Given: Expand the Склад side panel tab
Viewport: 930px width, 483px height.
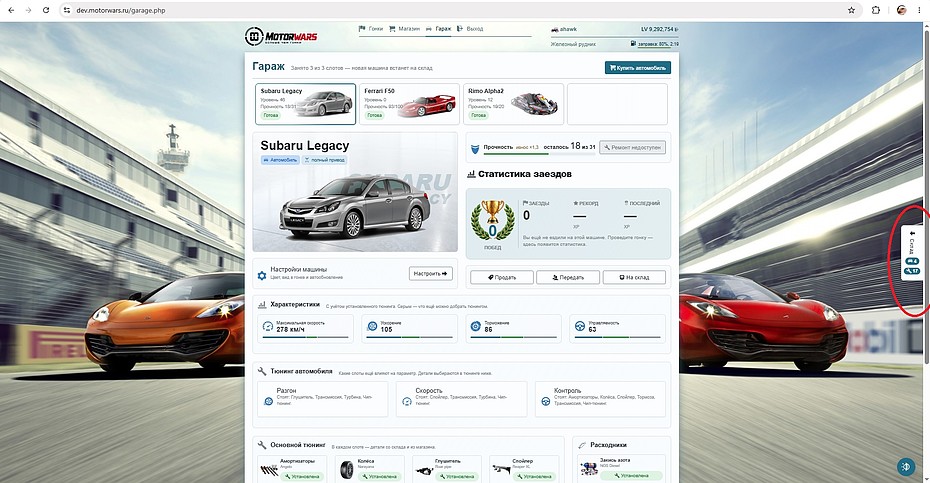Looking at the screenshot, I should click(x=912, y=252).
